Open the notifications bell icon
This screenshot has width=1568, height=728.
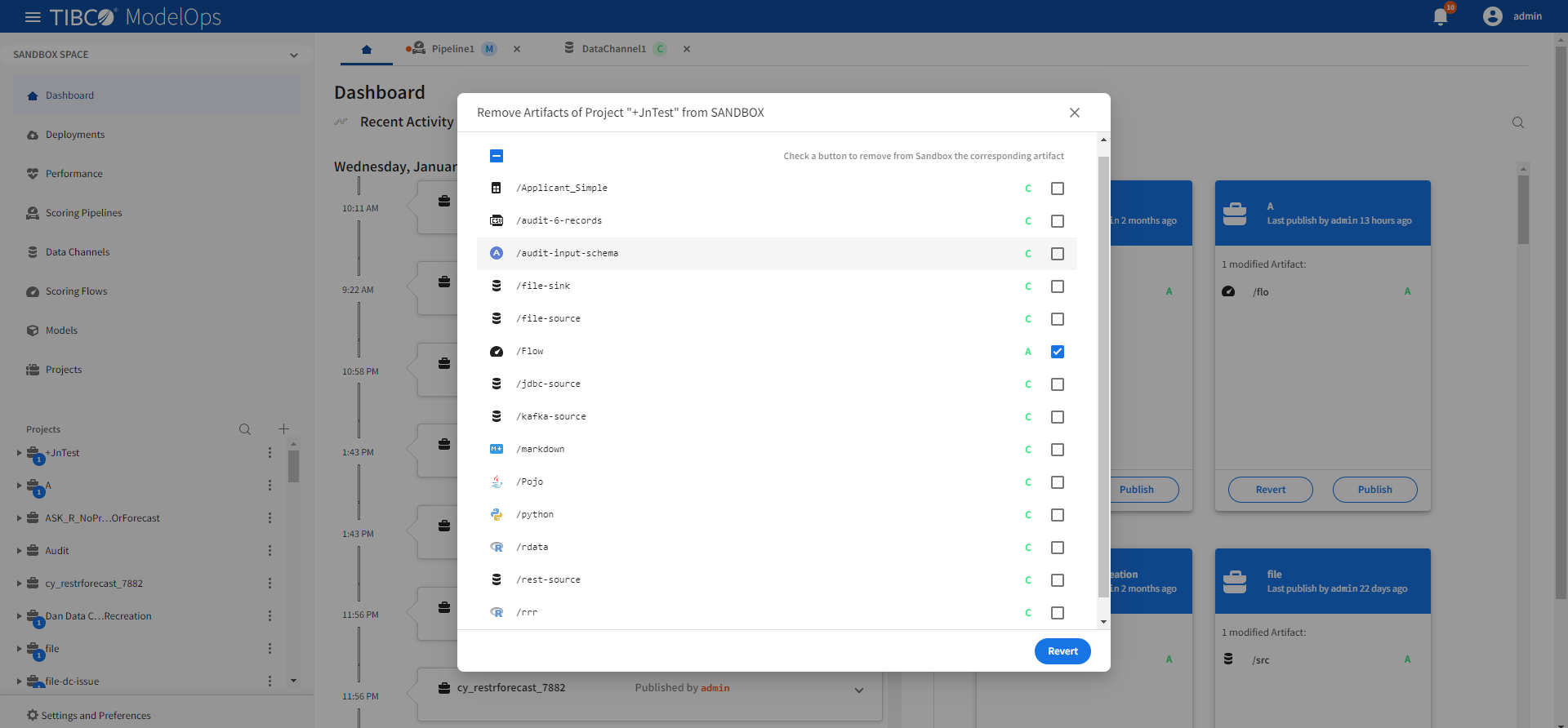point(1441,17)
